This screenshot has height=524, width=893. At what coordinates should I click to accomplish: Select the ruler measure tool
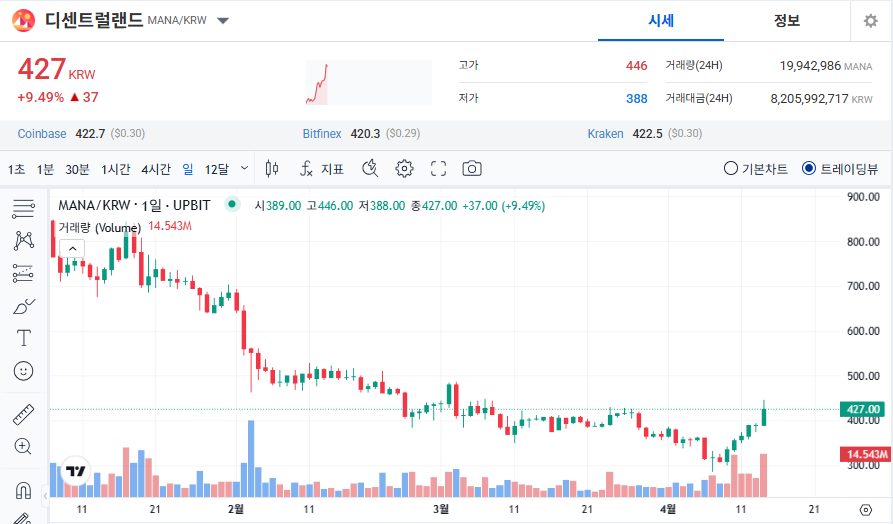[23, 415]
